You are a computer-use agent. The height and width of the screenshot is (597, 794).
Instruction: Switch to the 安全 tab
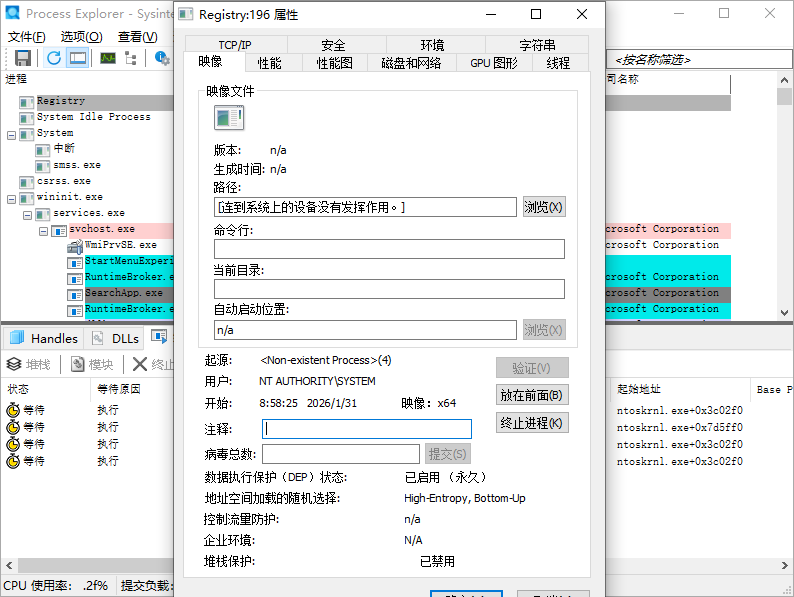tap(334, 45)
